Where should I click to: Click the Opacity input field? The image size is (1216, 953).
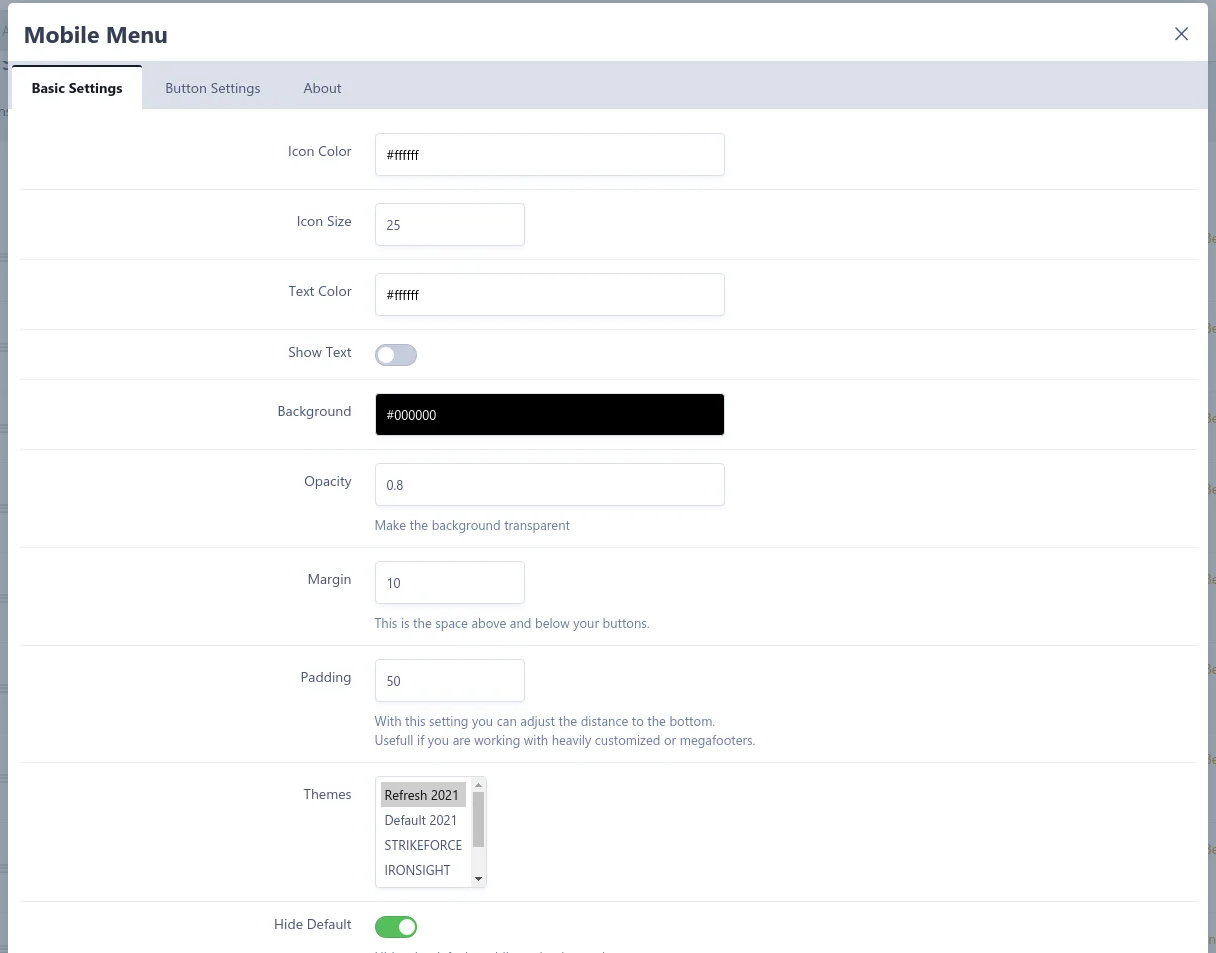549,485
